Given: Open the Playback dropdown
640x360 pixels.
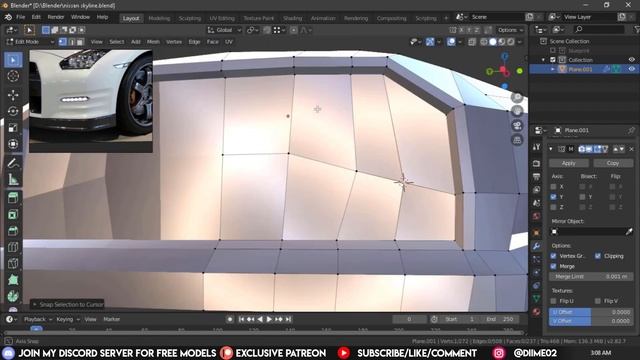Looking at the screenshot, I should click(38, 319).
